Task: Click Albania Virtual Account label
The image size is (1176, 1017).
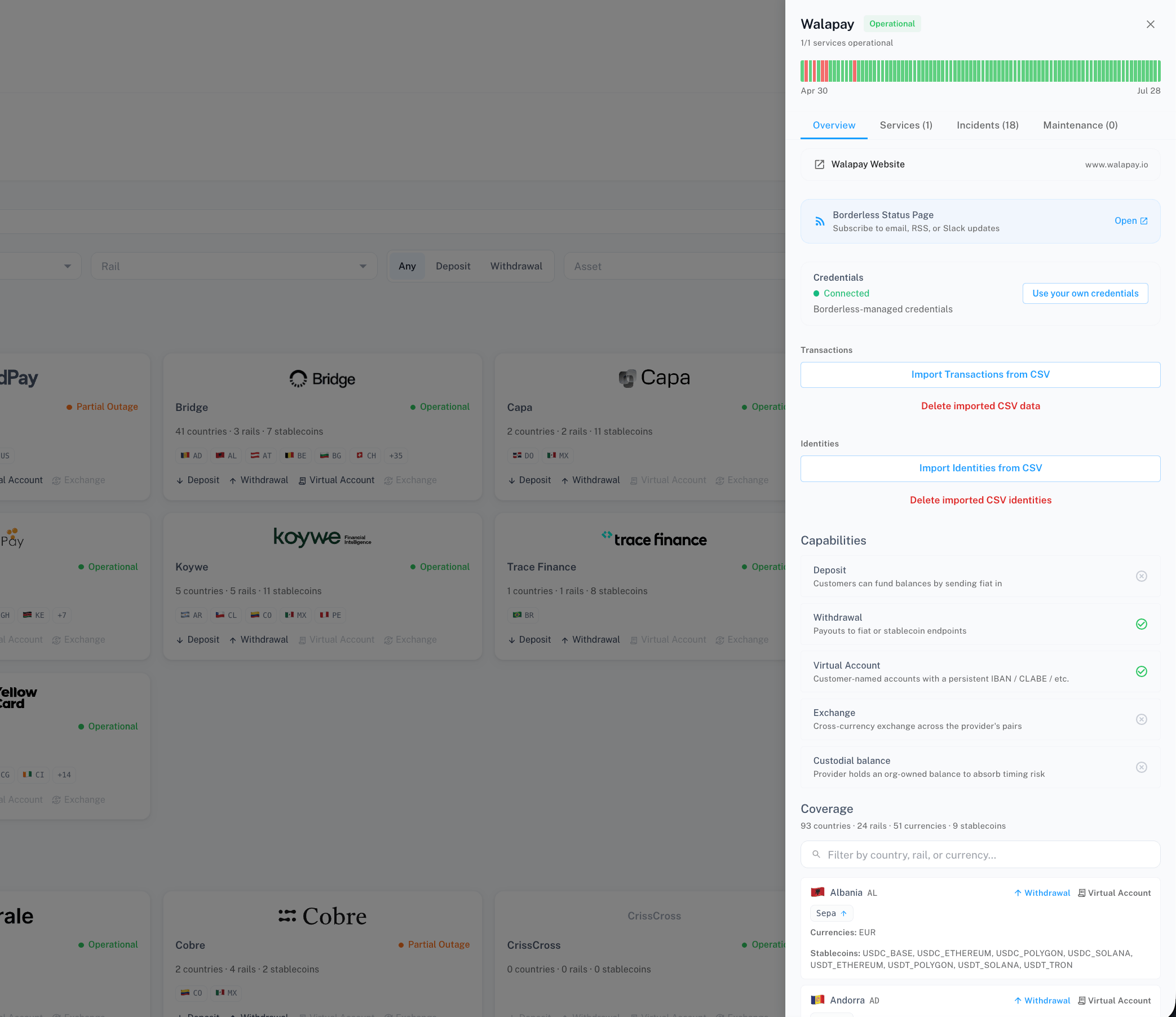Action: pyautogui.click(x=1114, y=893)
